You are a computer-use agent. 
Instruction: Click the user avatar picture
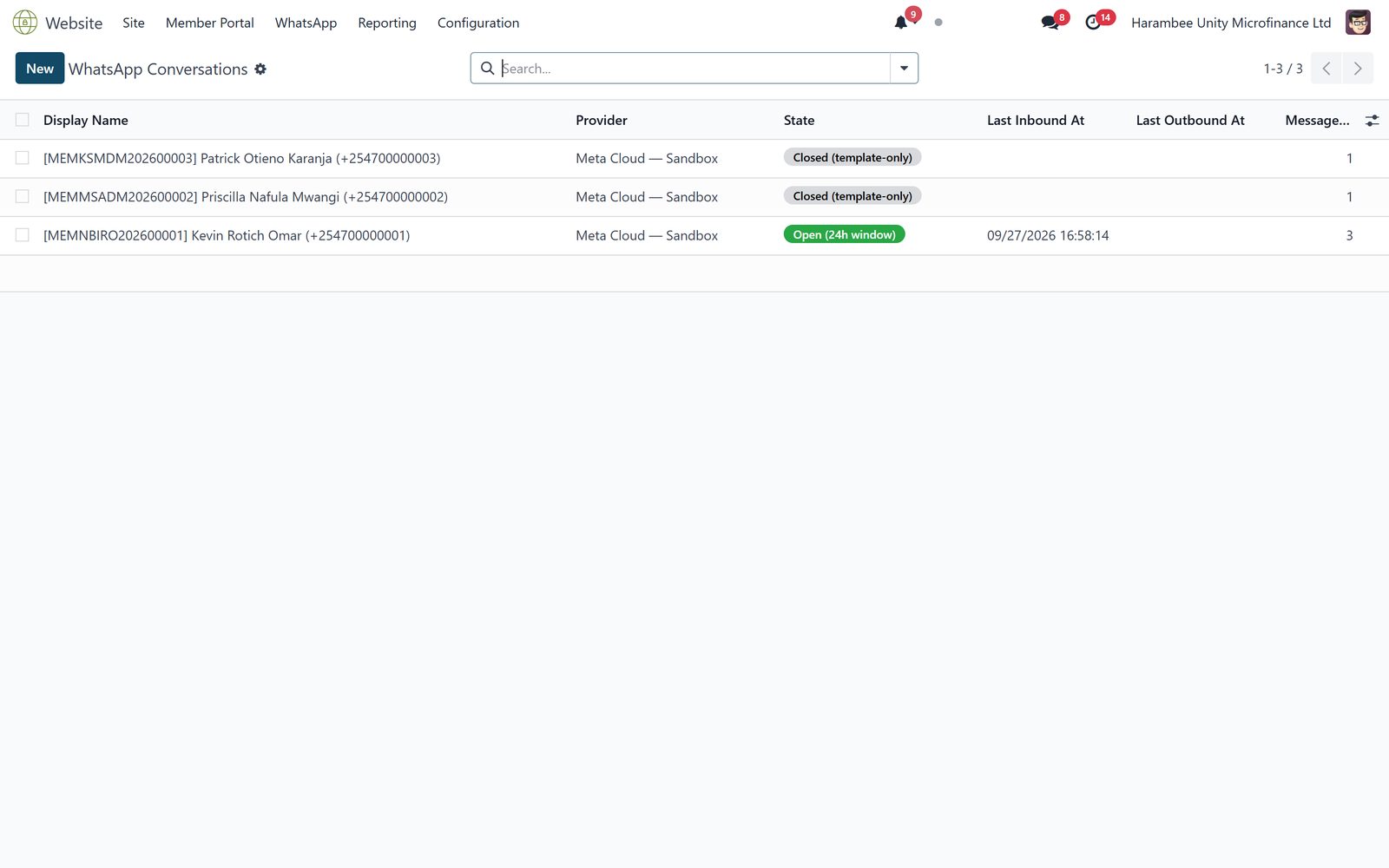click(x=1358, y=23)
